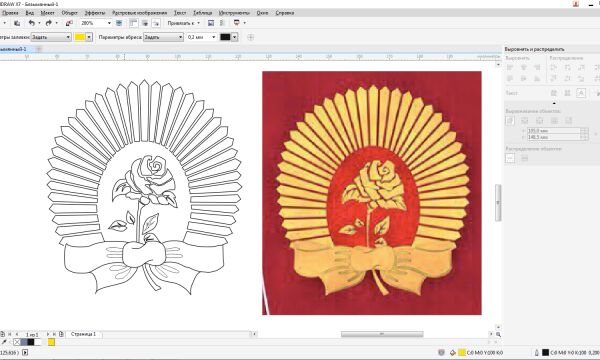Click the application launcher icon in toolbar
The width and height of the screenshot is (600, 360).
click(x=236, y=23)
